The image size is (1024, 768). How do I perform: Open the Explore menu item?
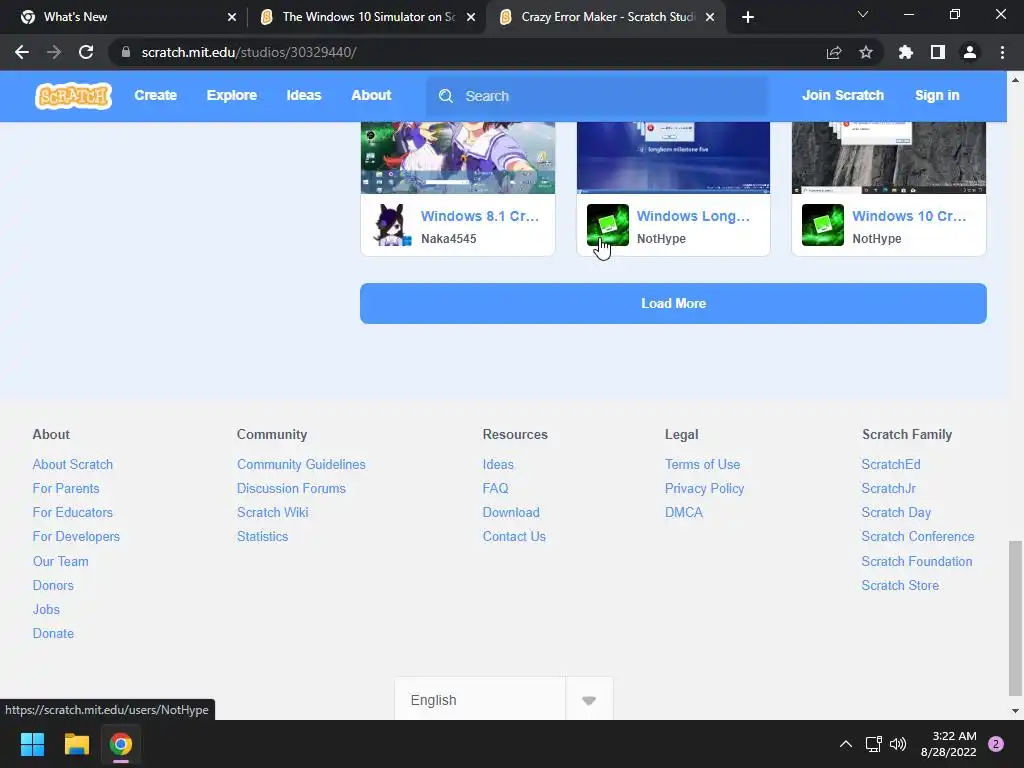tap(232, 95)
